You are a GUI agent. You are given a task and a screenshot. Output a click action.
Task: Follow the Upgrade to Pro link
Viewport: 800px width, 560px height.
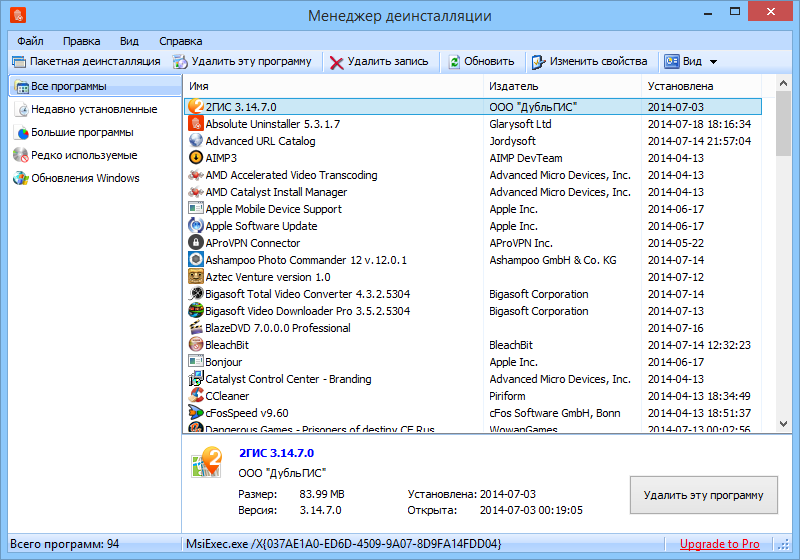coord(719,544)
